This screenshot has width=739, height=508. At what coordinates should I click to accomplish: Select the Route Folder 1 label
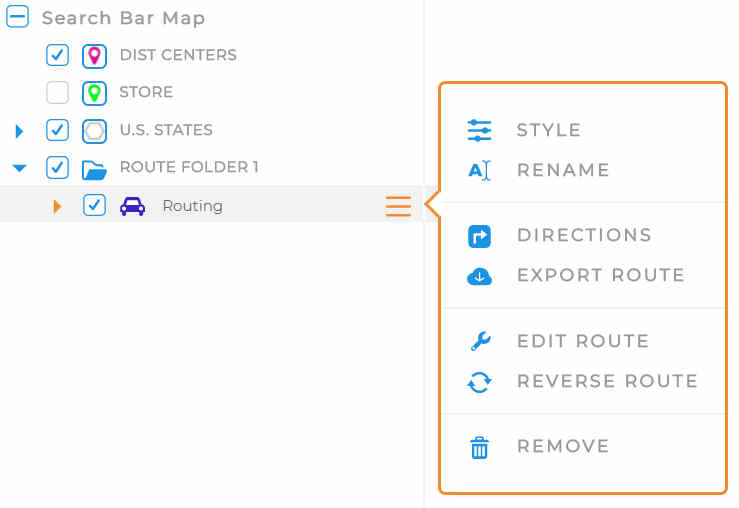[x=189, y=167]
